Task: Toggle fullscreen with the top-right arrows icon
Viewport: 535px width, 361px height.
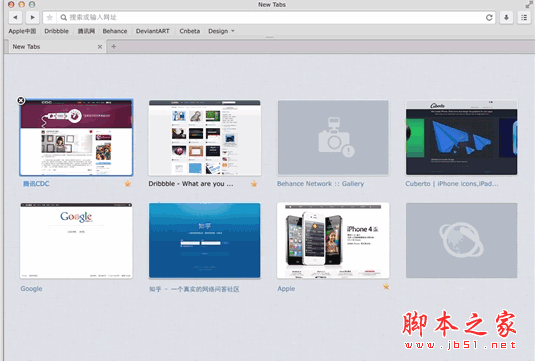Action: pos(529,4)
